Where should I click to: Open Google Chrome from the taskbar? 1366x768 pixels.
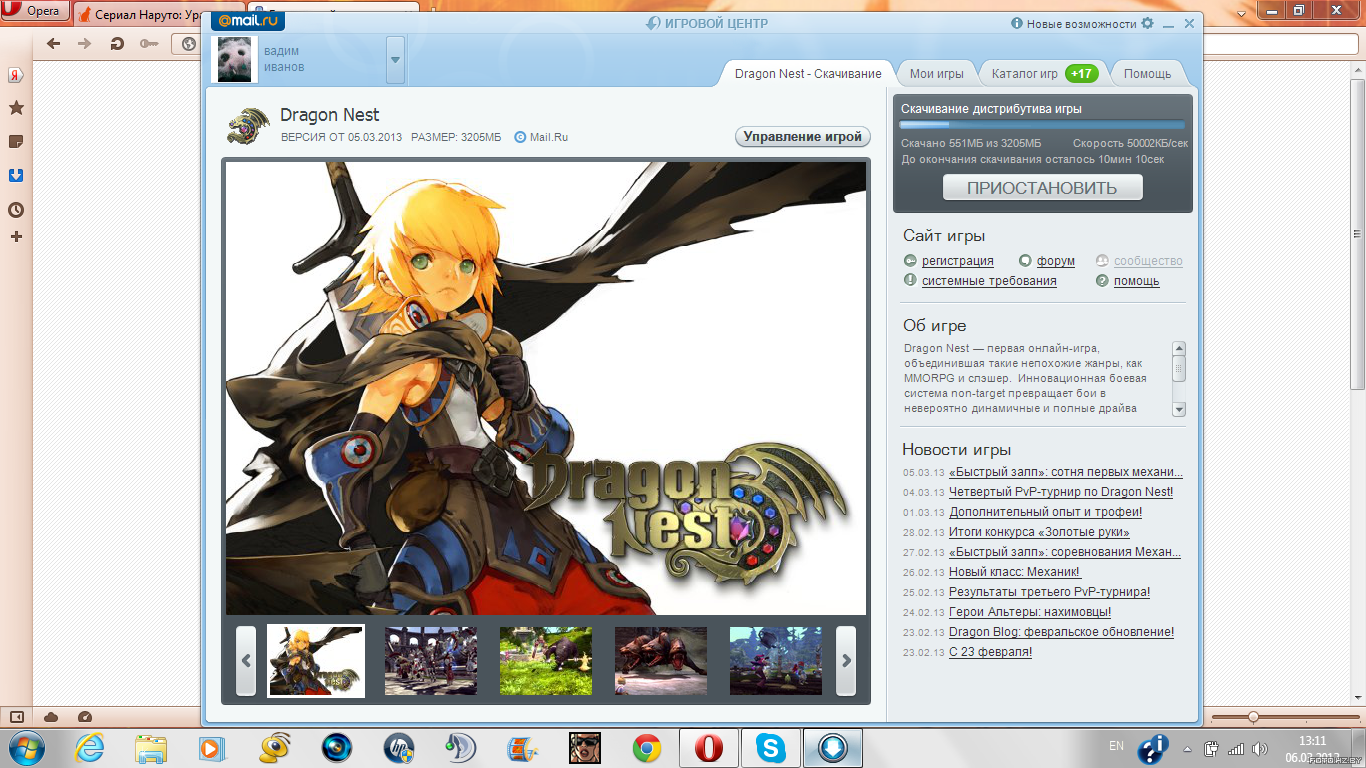coord(646,748)
